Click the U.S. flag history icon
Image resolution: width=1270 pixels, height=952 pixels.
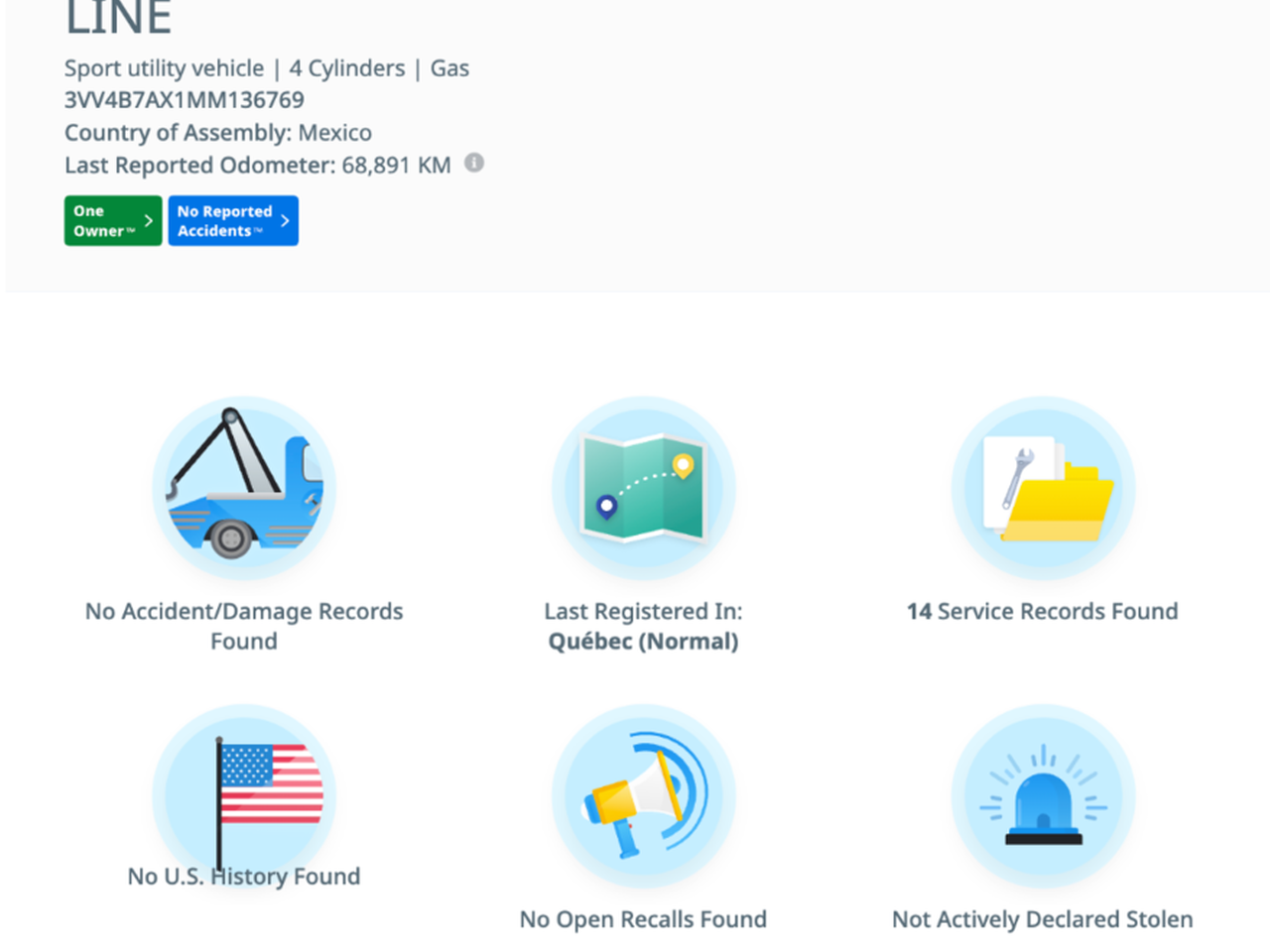tap(244, 793)
